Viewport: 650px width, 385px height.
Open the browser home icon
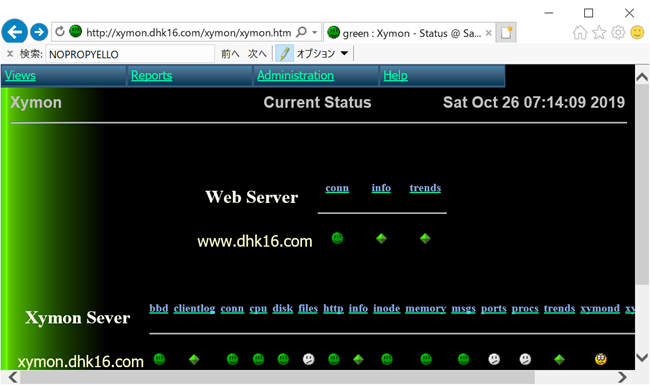click(x=580, y=32)
